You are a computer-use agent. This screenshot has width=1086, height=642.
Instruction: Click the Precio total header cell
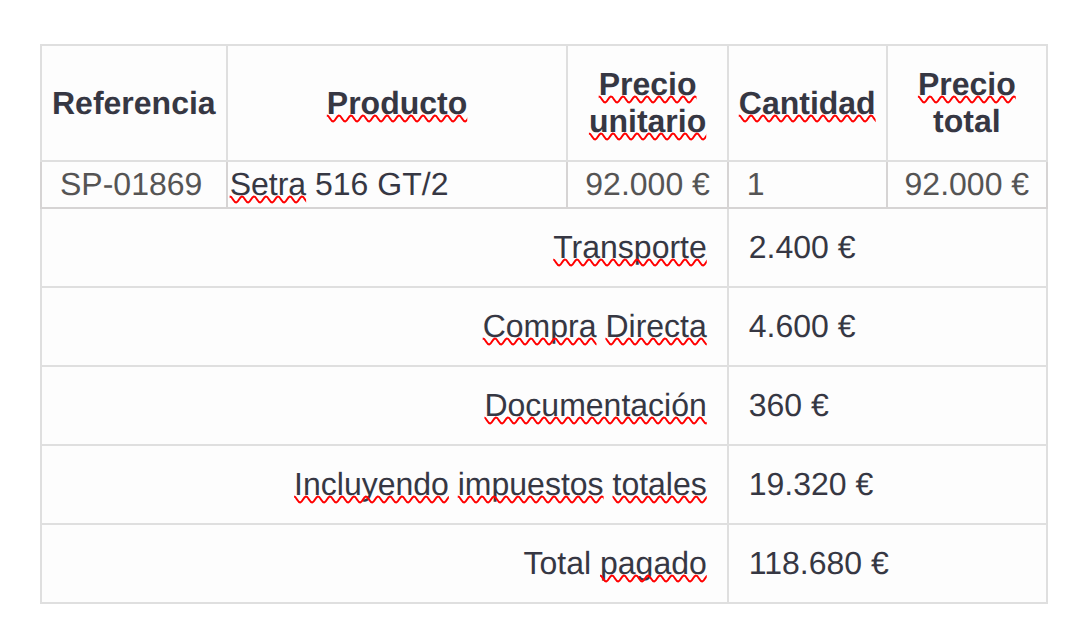[x=966, y=104]
